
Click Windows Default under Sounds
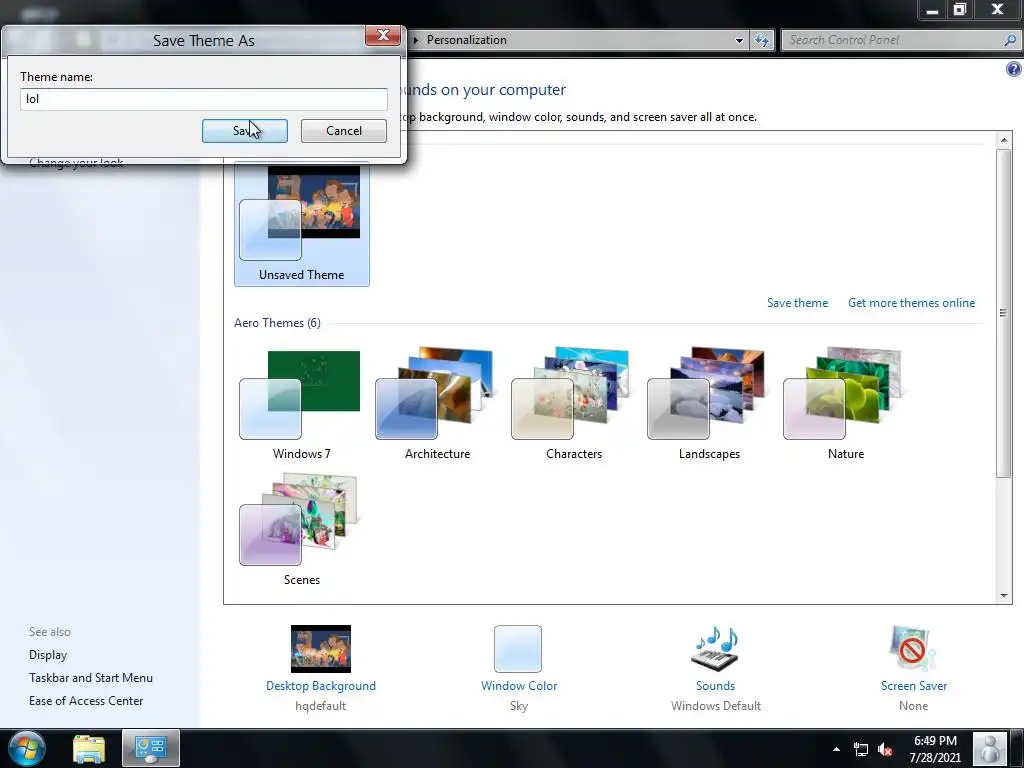pos(716,706)
